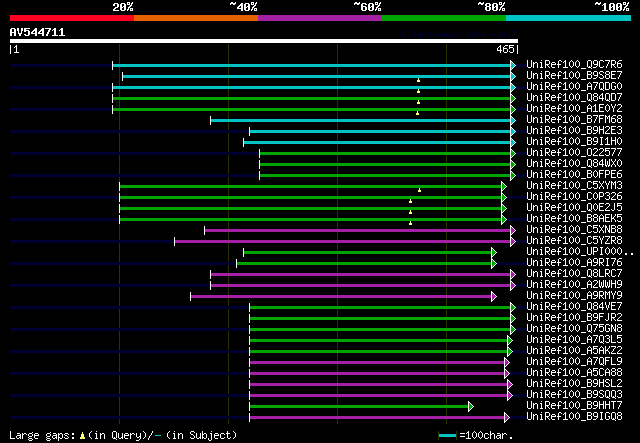Click the UniRef100_A9RMY9 label
640x443 pixels.
574,296
